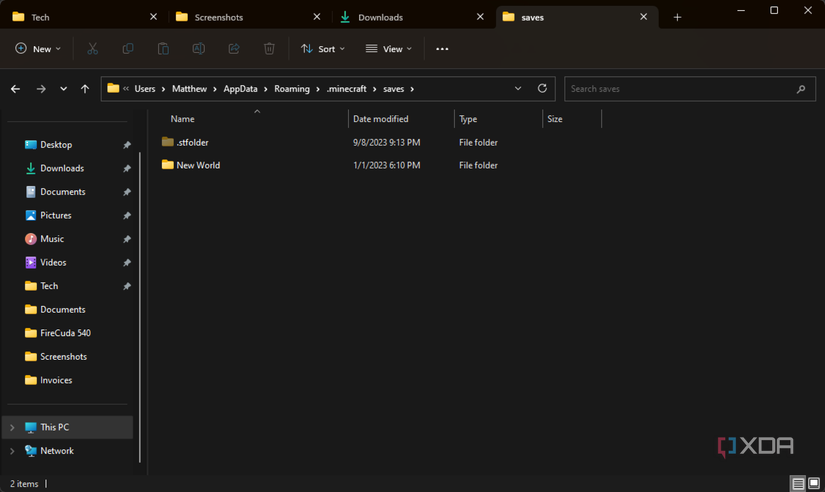Click the Copy icon in toolbar
The height and width of the screenshot is (492, 825).
click(128, 49)
